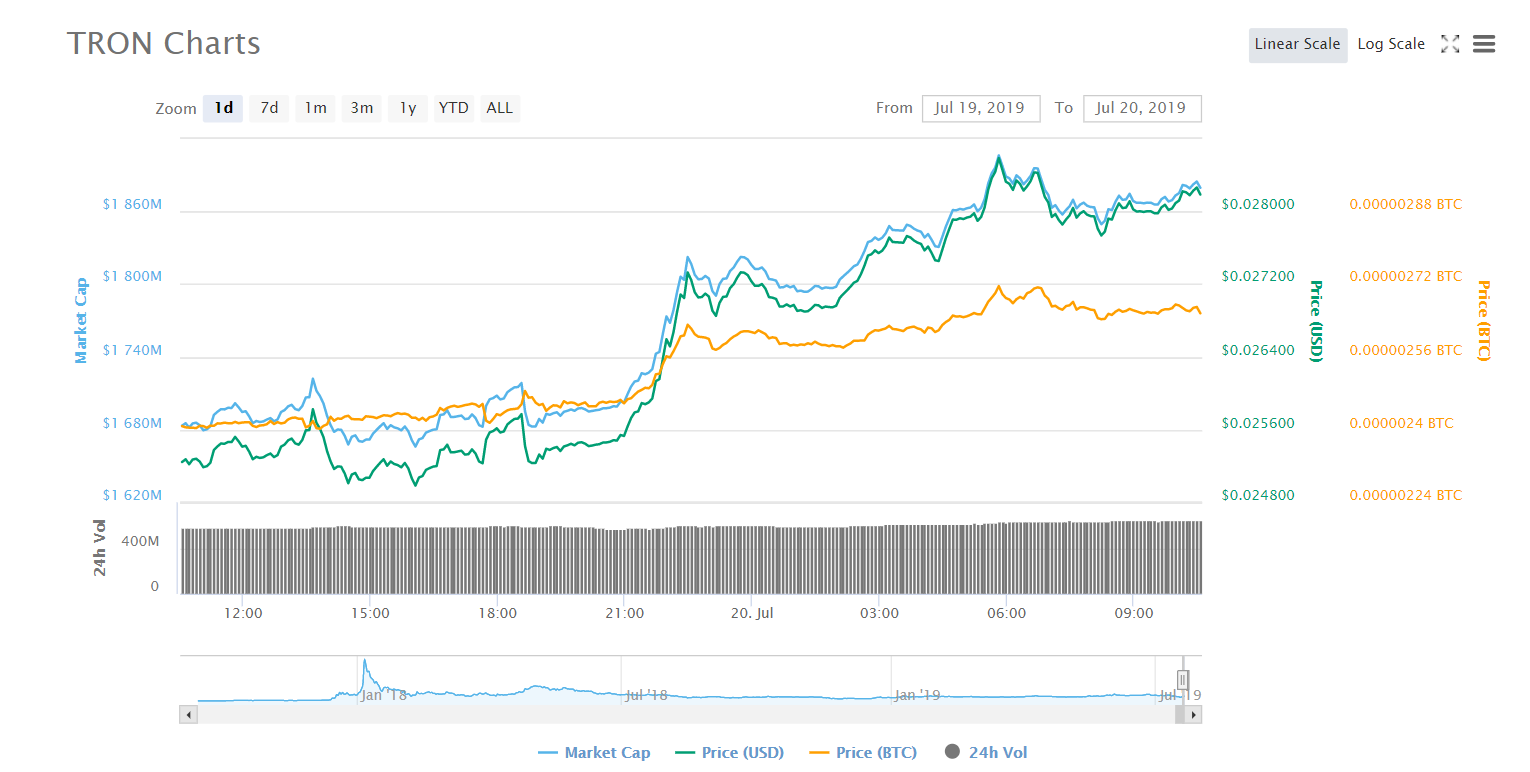Click the Jul '18 navigator label
Viewport: 1530px width, 772px height.
tap(646, 695)
